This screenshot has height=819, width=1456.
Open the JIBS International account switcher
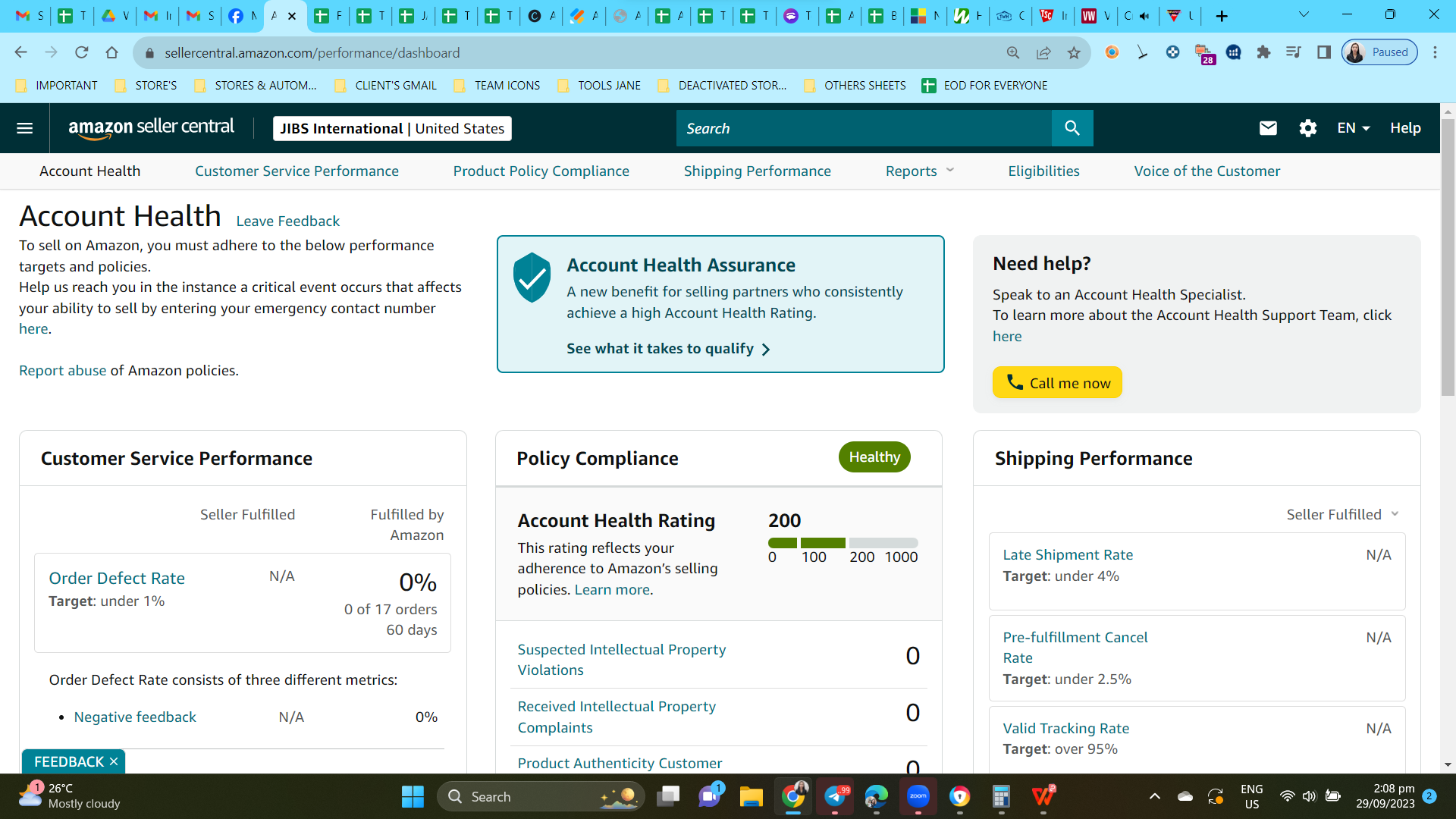click(392, 128)
